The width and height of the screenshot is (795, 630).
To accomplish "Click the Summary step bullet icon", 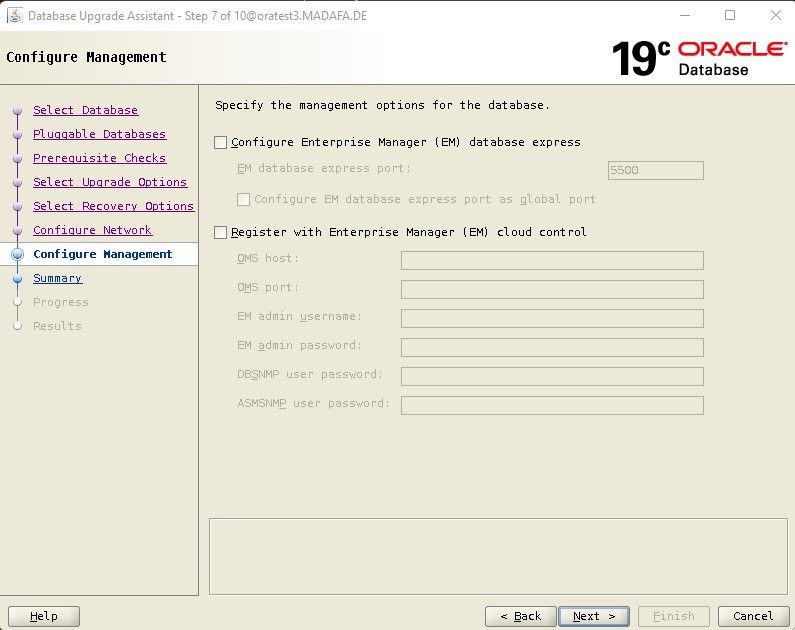I will [18, 279].
